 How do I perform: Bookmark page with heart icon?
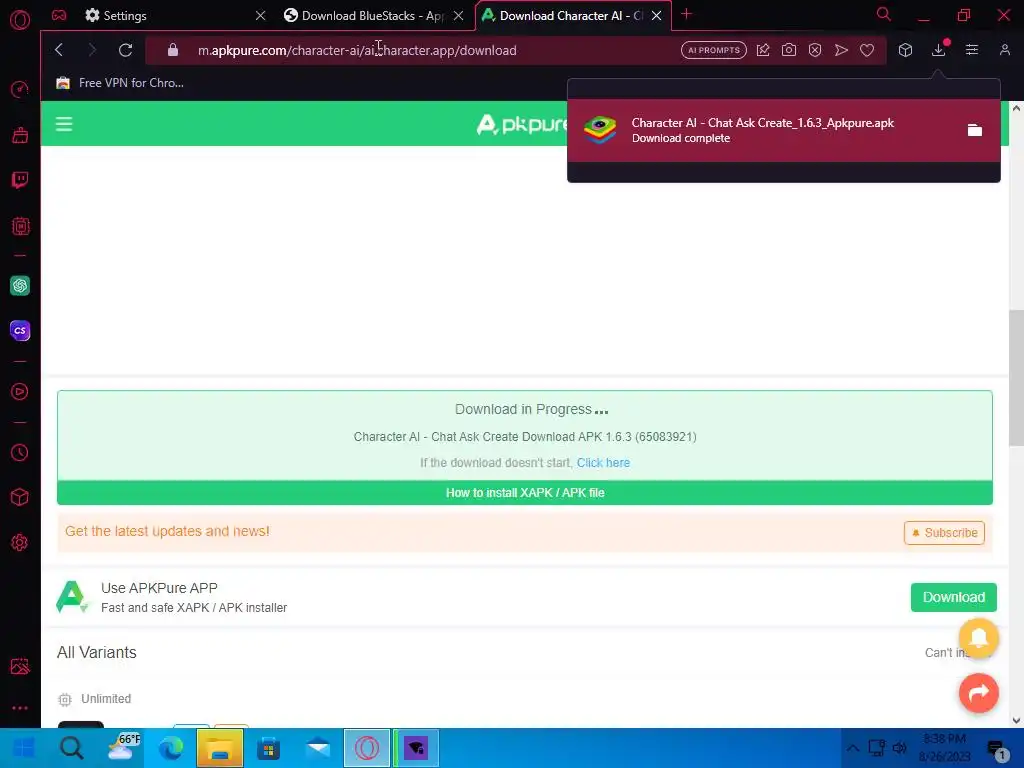coord(867,50)
